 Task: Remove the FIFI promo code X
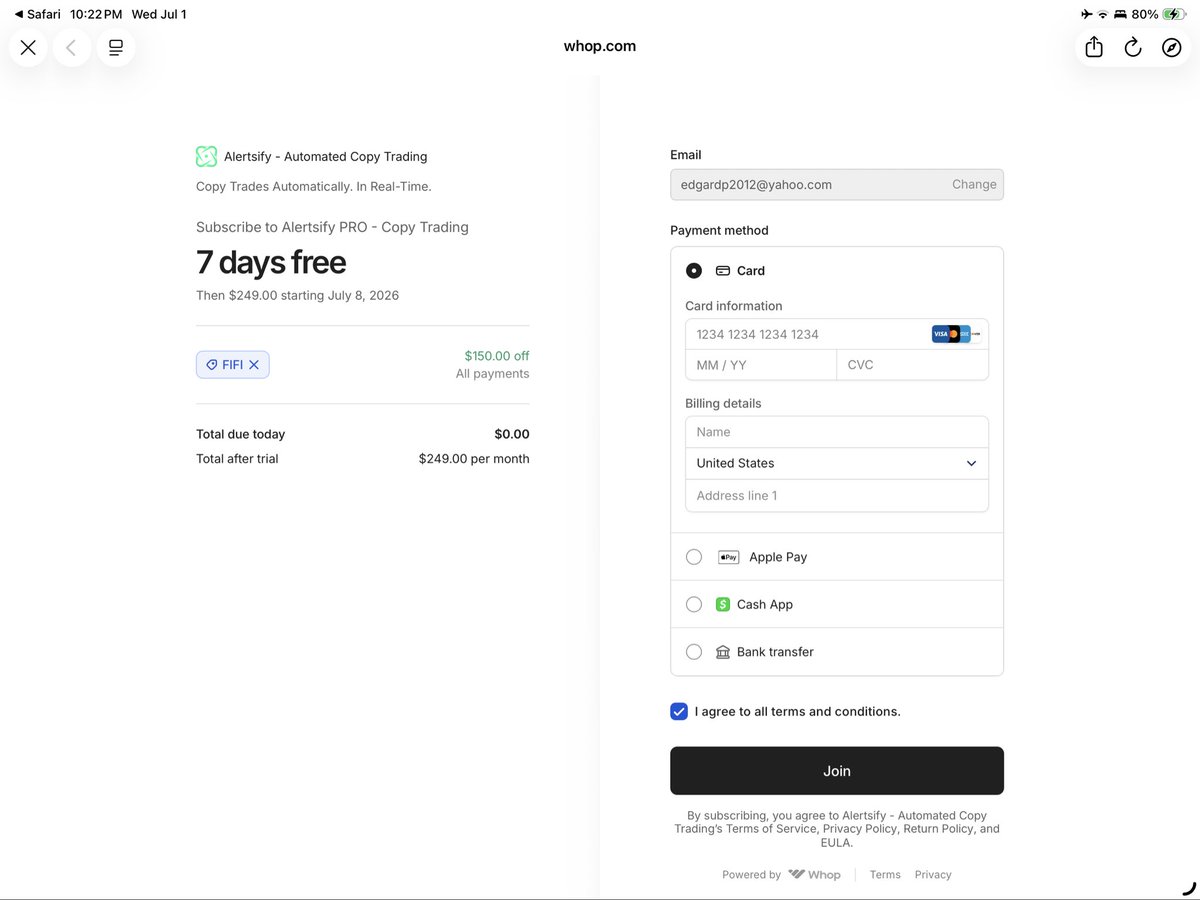(x=254, y=365)
